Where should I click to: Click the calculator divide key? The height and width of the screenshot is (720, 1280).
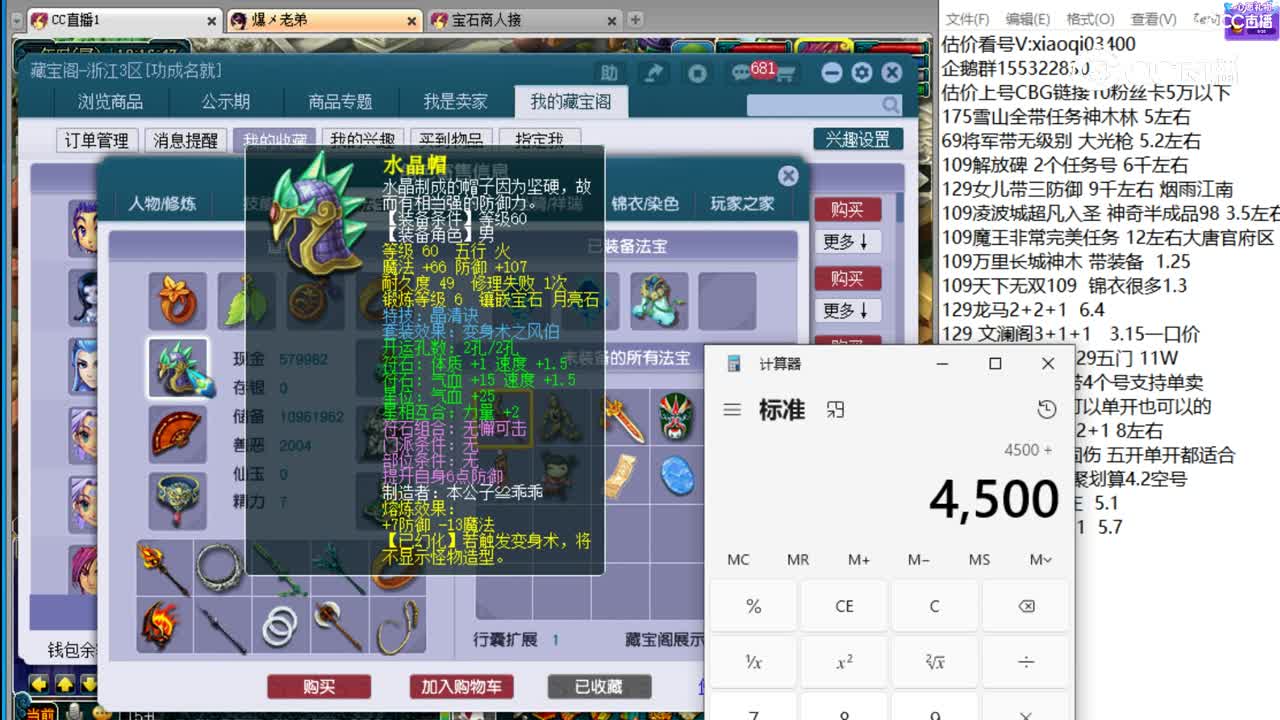pyautogui.click(x=1025, y=662)
